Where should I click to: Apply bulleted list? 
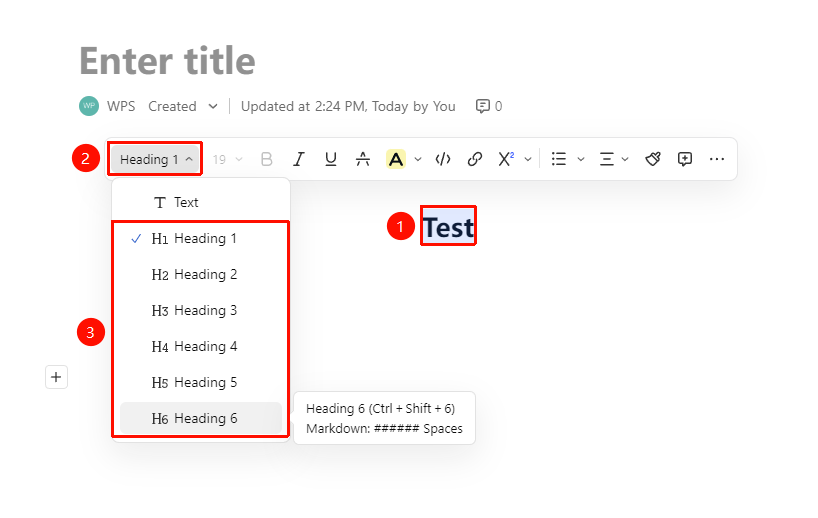pyautogui.click(x=559, y=159)
